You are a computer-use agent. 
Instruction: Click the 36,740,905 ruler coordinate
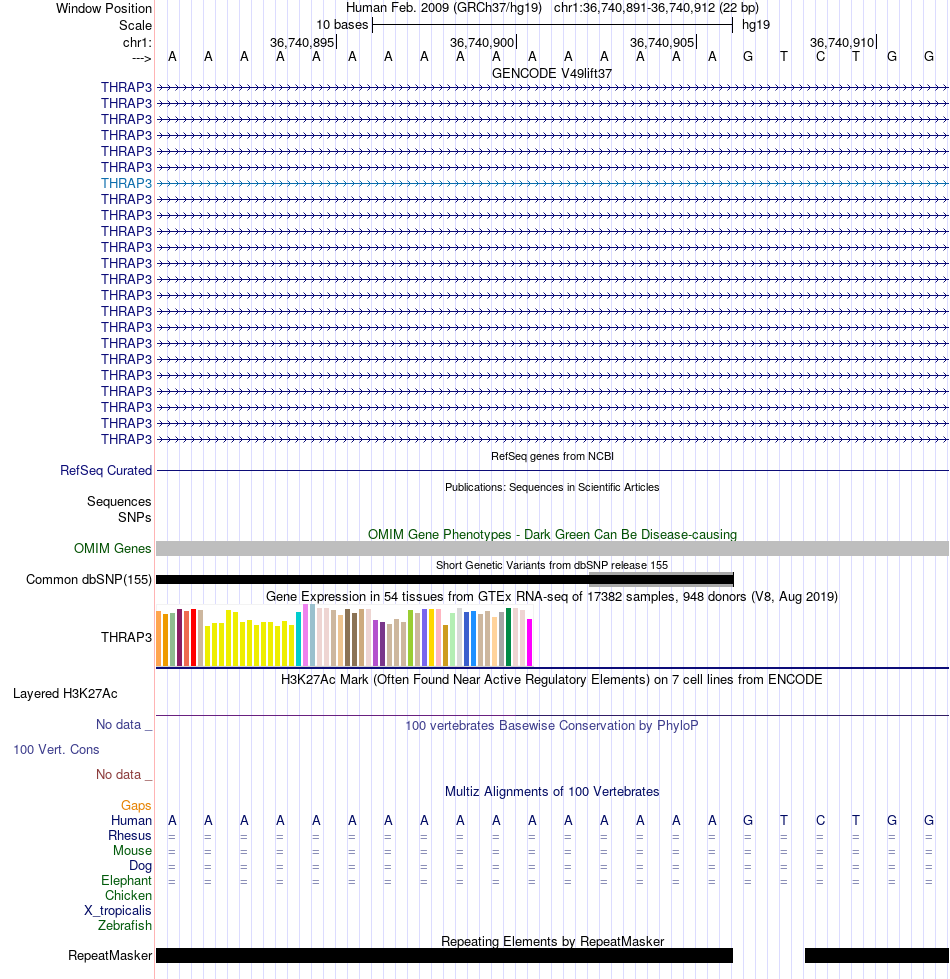[662, 42]
